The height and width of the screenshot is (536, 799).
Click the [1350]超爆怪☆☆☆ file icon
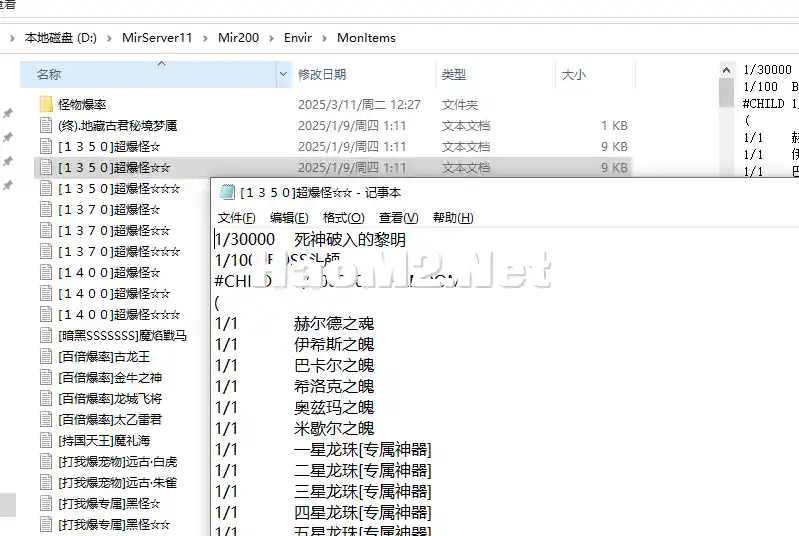tap(46, 189)
